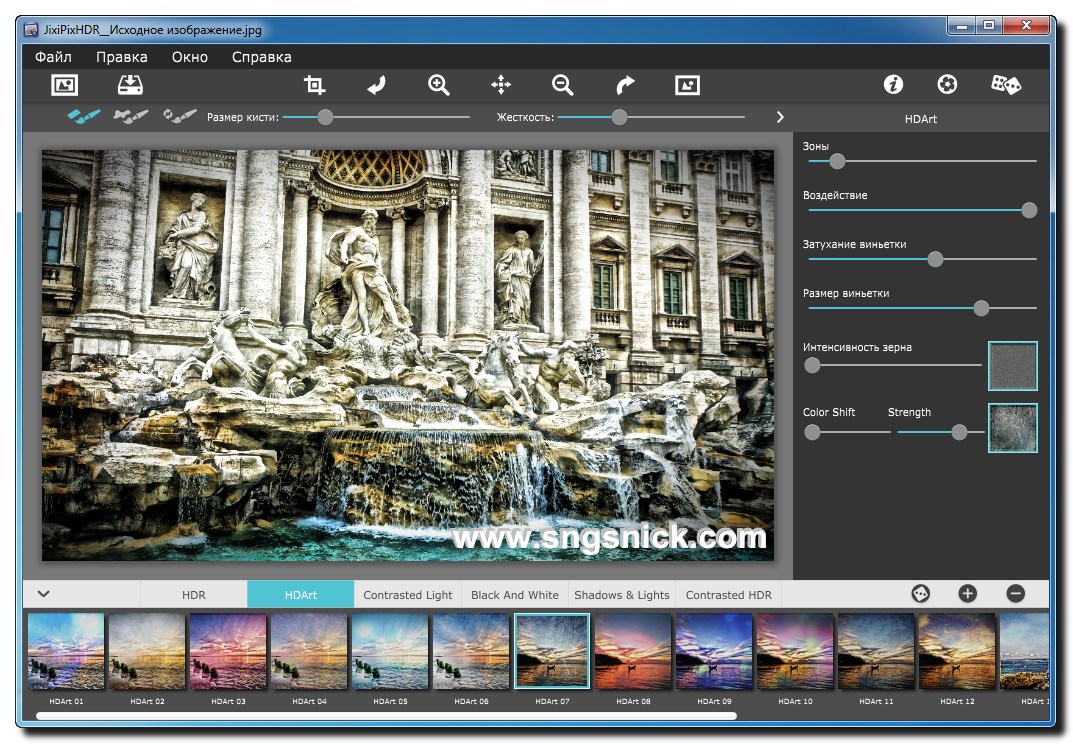
Task: Apply the HDArt 09 preset
Action: 714,651
